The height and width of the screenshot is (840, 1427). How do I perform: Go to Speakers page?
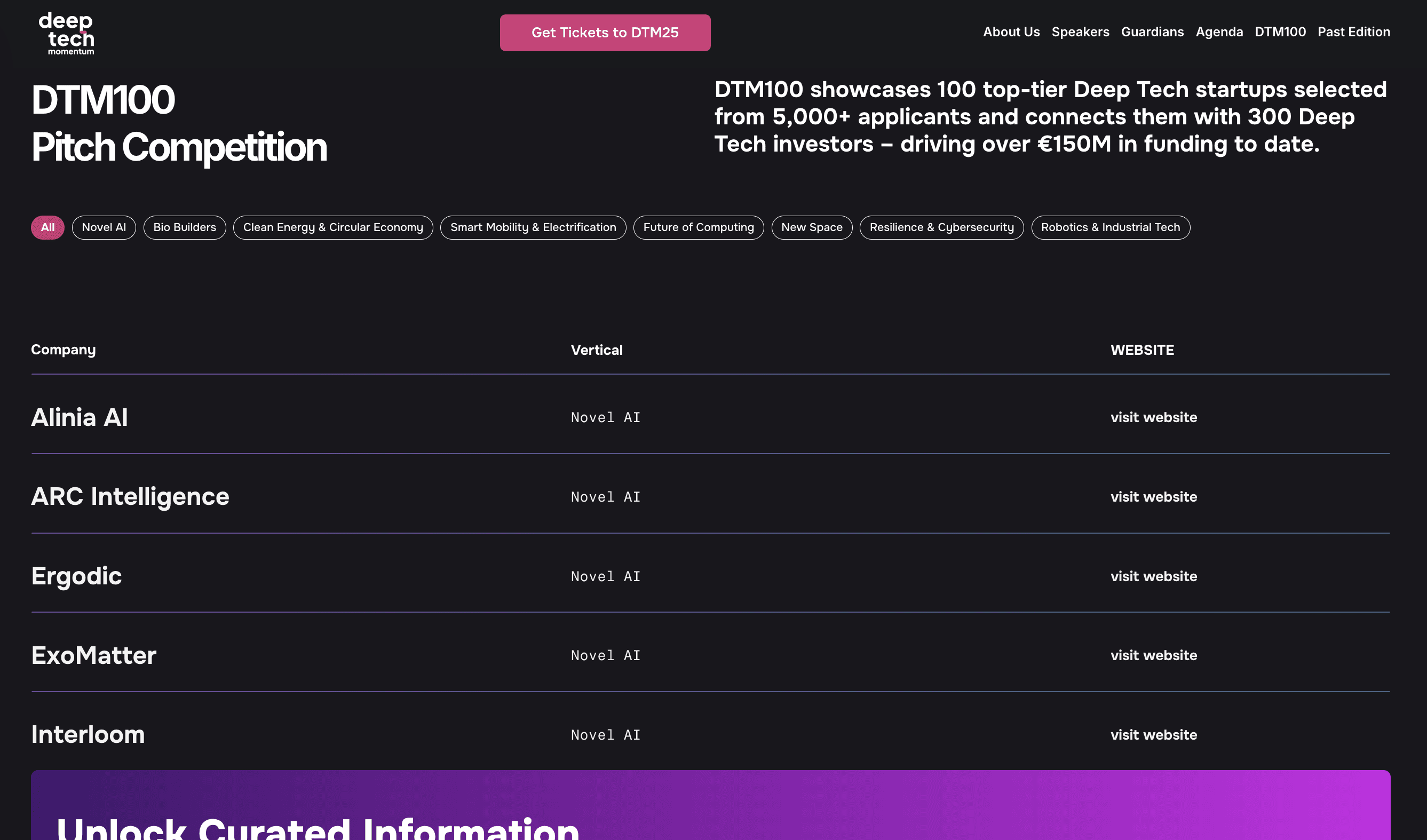pyautogui.click(x=1080, y=32)
